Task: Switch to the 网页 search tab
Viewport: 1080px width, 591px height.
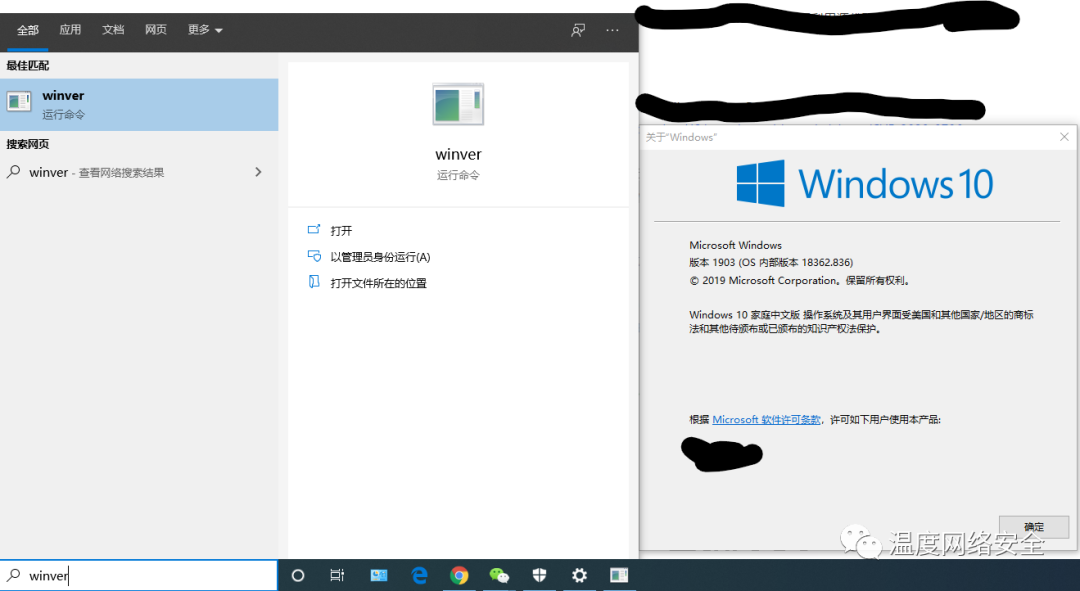Action: pyautogui.click(x=156, y=30)
